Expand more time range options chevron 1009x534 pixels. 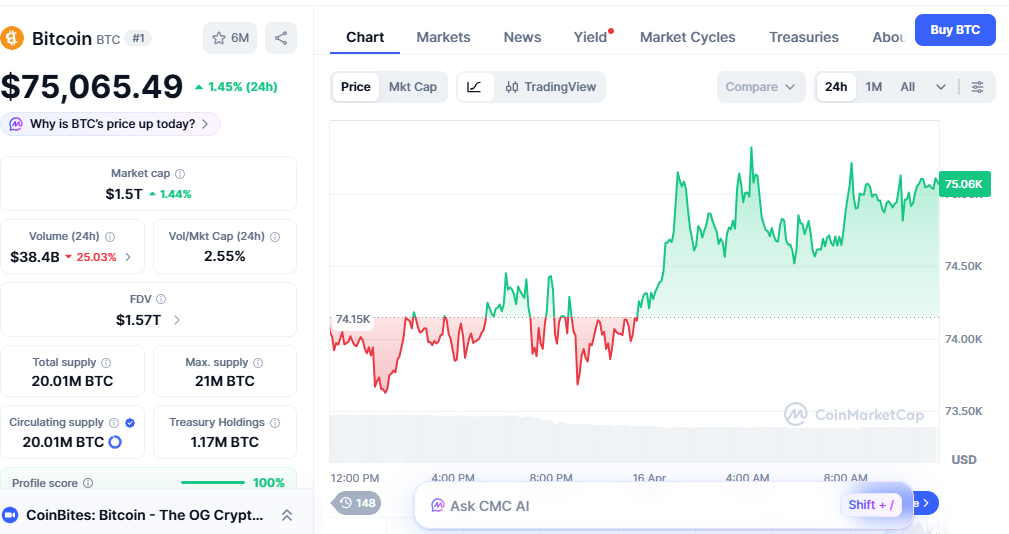coord(940,87)
